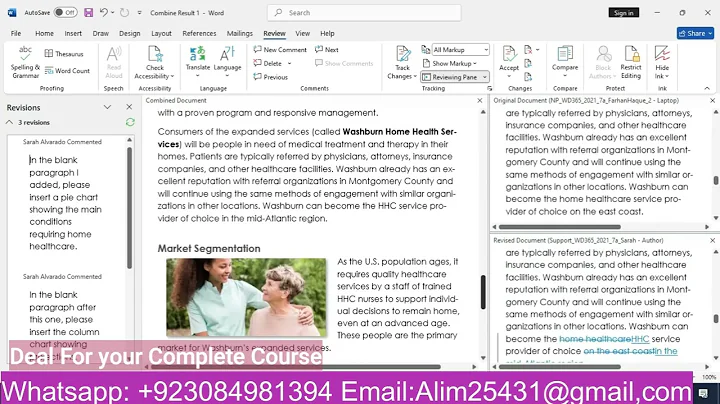Screen dimensions: 720x404
Task: Click the tracked insertion HHC text
Action: 640,339
